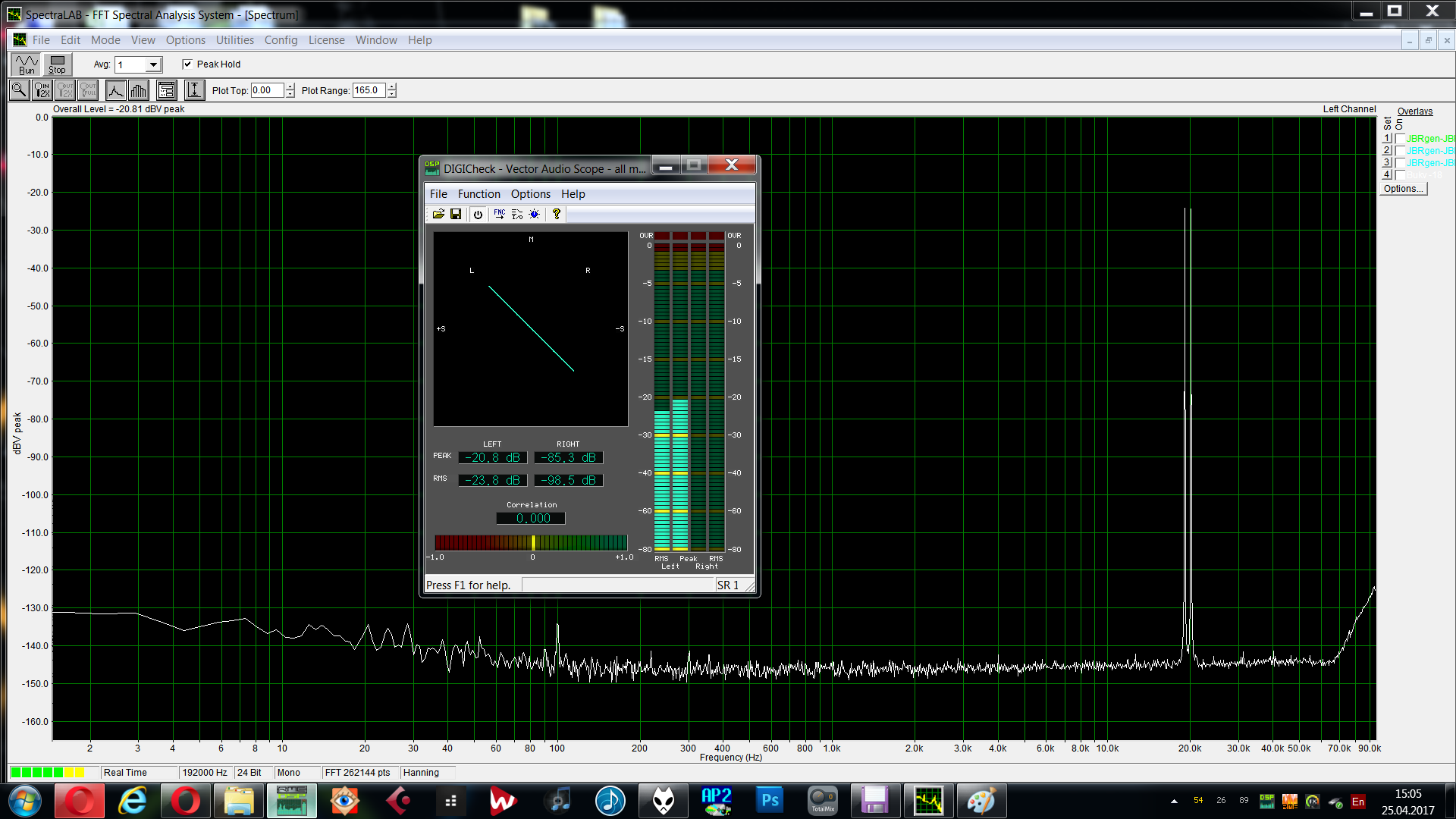Open the Avg count dropdown
The height and width of the screenshot is (819, 1456).
tap(153, 64)
